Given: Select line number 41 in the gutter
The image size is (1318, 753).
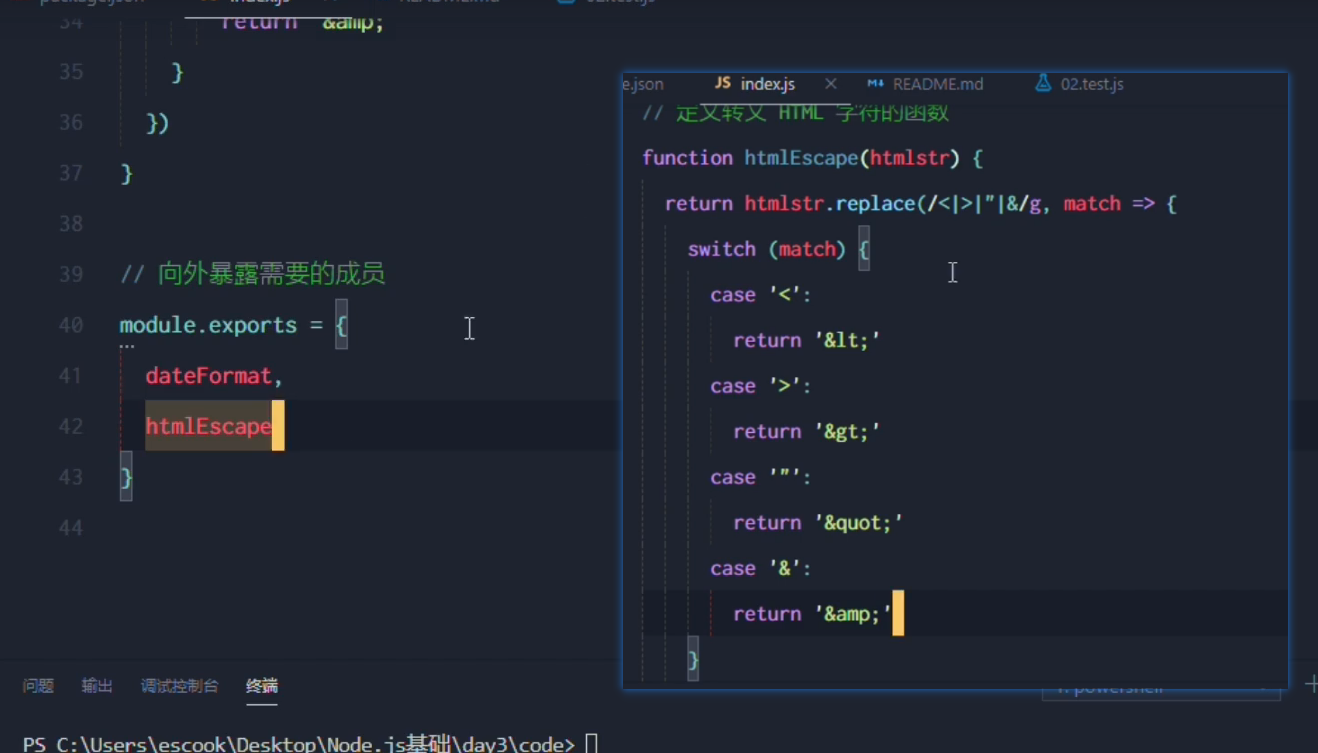Looking at the screenshot, I should (71, 376).
